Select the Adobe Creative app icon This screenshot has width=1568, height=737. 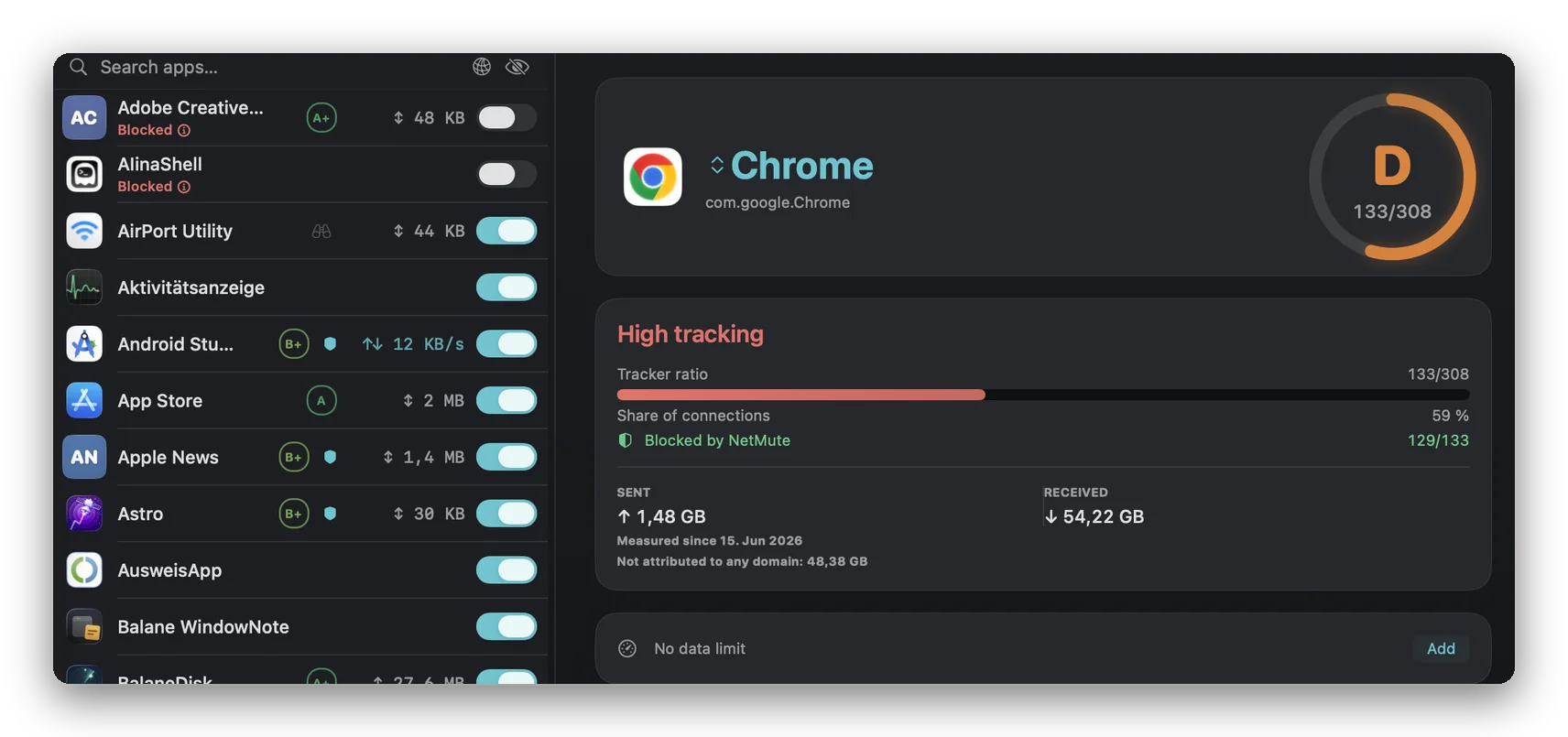coord(84,117)
